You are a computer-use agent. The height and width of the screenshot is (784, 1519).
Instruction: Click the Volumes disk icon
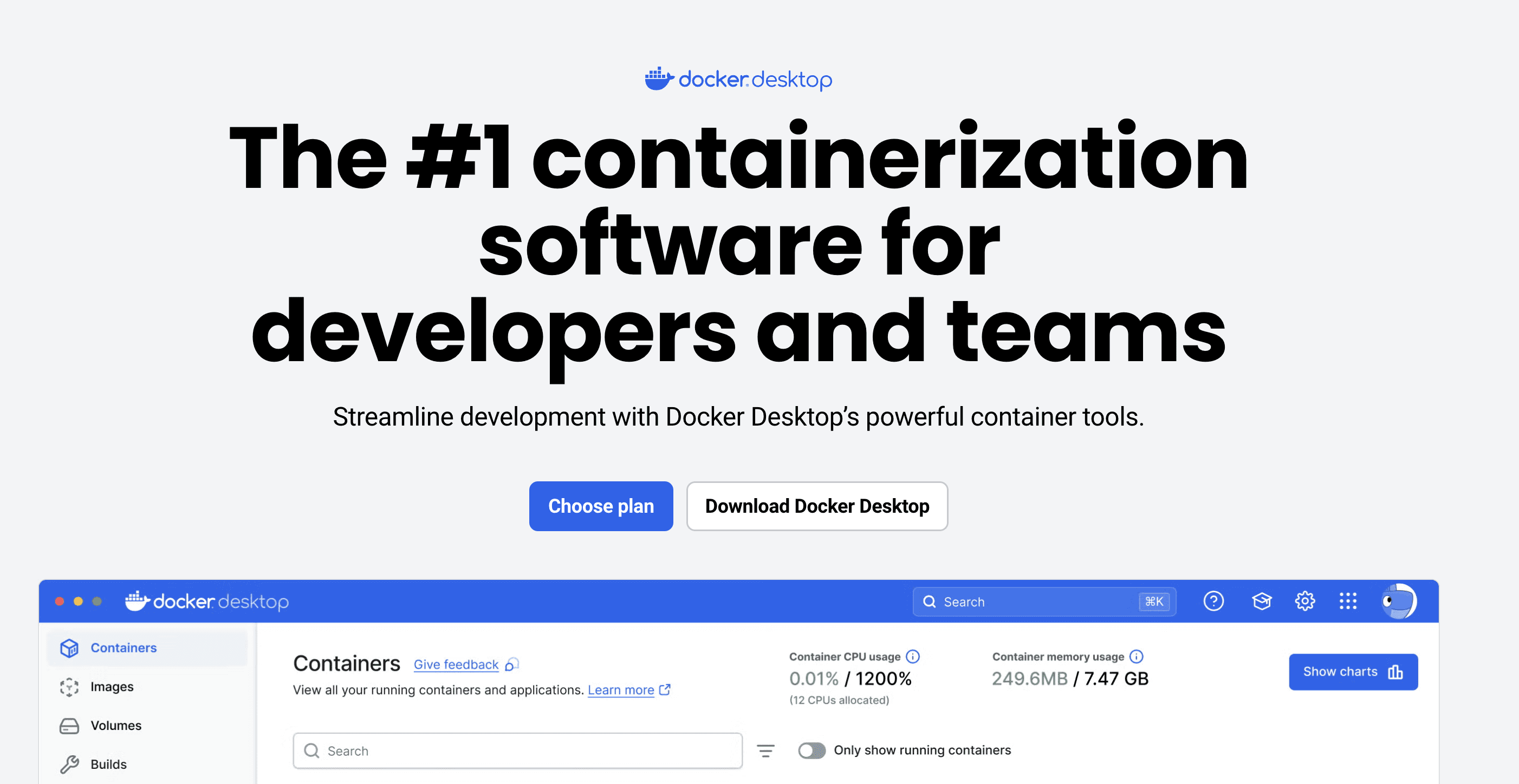[69, 726]
